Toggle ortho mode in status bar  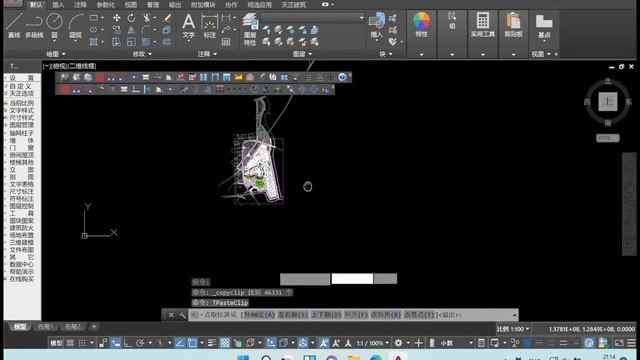128,343
